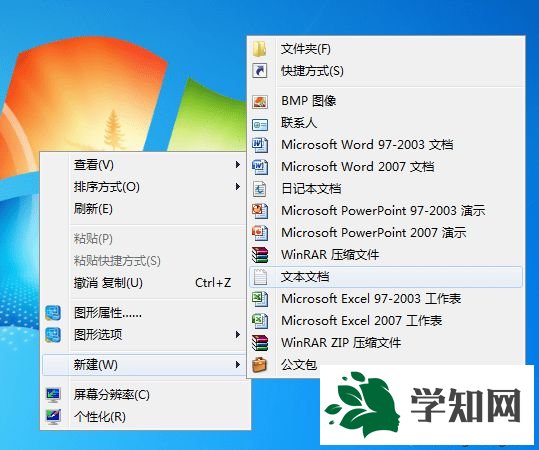Create Microsoft Word 97-2003 文档
Image resolution: width=539 pixels, height=450 pixels.
[386, 145]
